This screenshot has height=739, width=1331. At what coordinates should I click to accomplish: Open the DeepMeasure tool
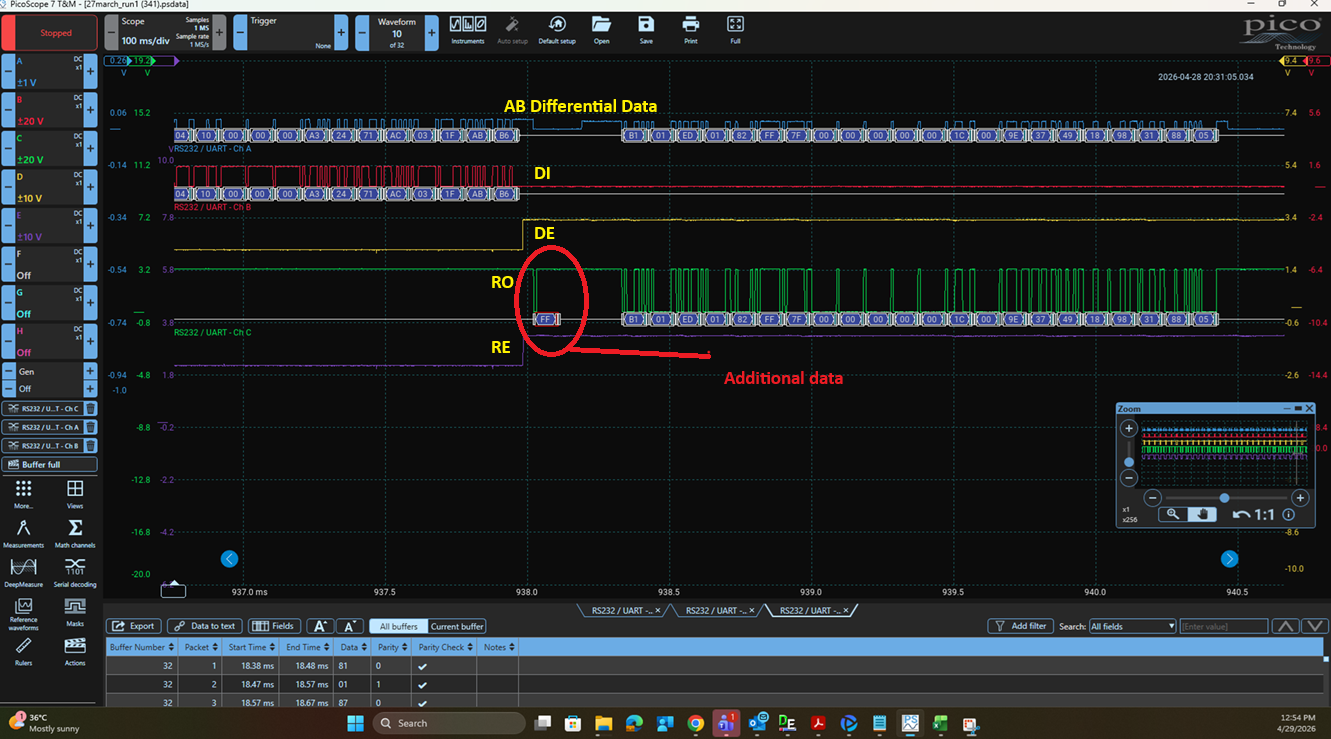pos(23,571)
